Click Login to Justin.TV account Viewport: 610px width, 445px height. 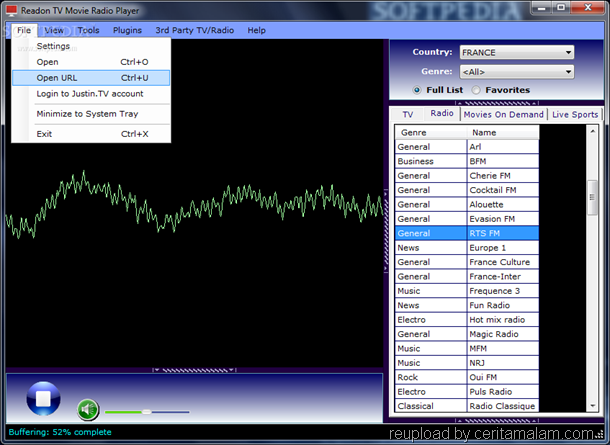click(x=89, y=93)
